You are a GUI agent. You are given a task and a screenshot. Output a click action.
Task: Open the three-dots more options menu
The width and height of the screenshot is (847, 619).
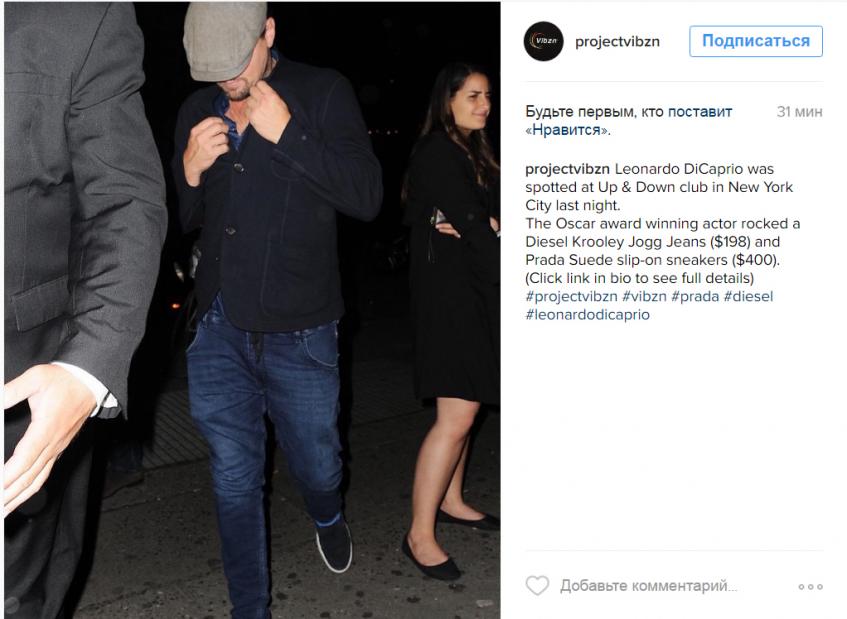[x=810, y=587]
